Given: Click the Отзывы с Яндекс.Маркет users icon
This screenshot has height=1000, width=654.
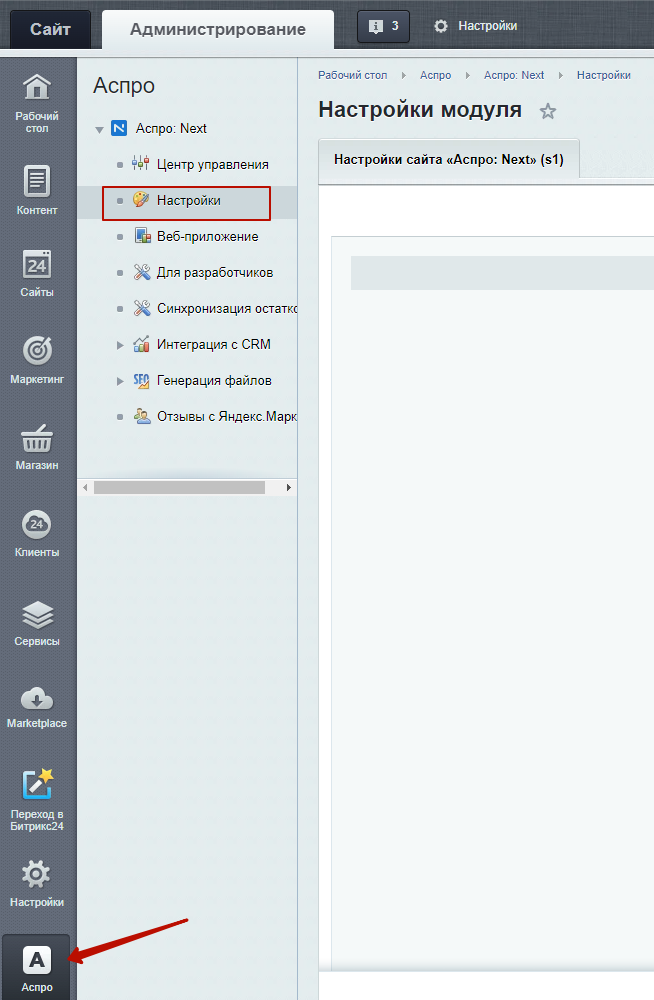Looking at the screenshot, I should coord(142,416).
